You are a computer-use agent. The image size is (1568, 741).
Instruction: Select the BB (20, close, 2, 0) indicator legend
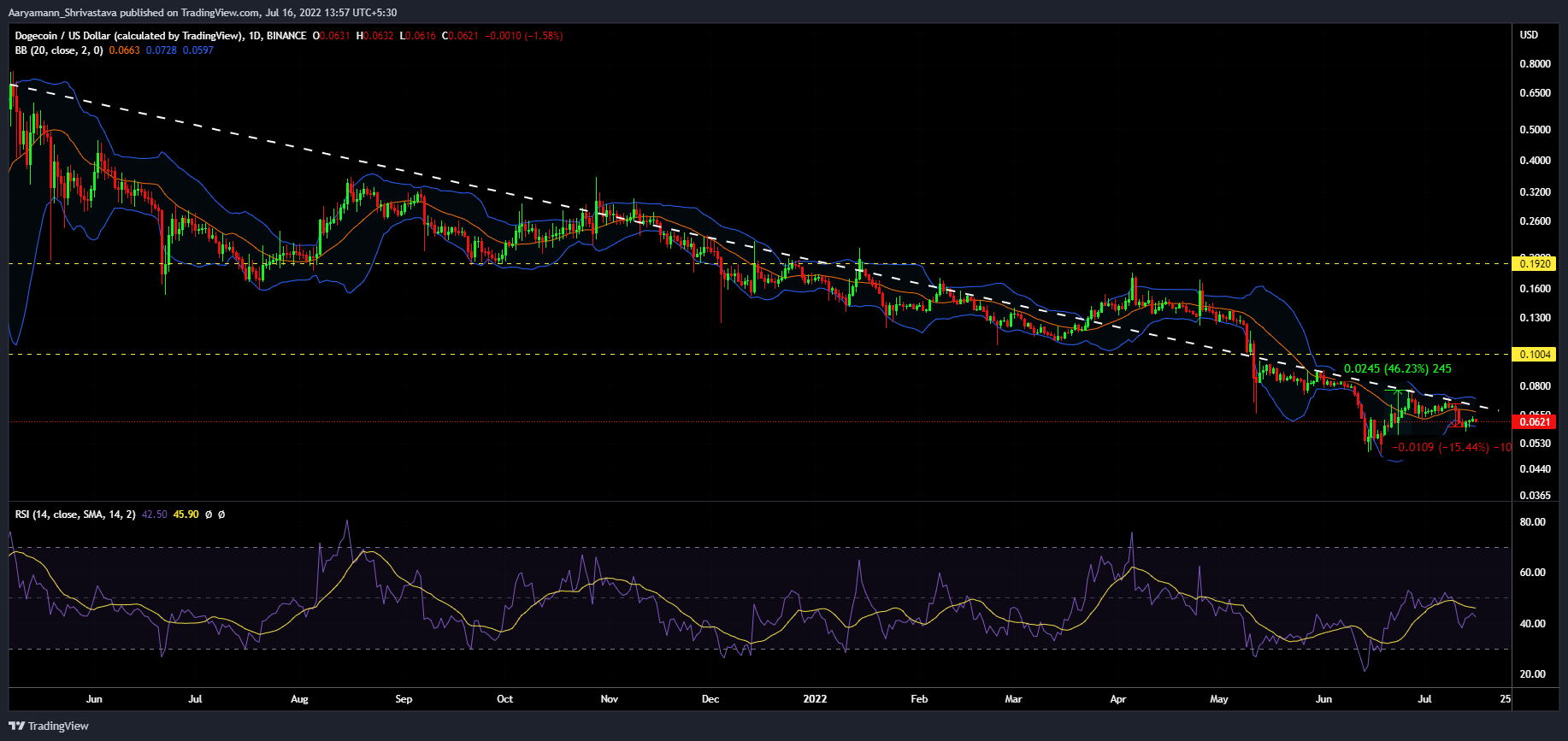tap(59, 50)
